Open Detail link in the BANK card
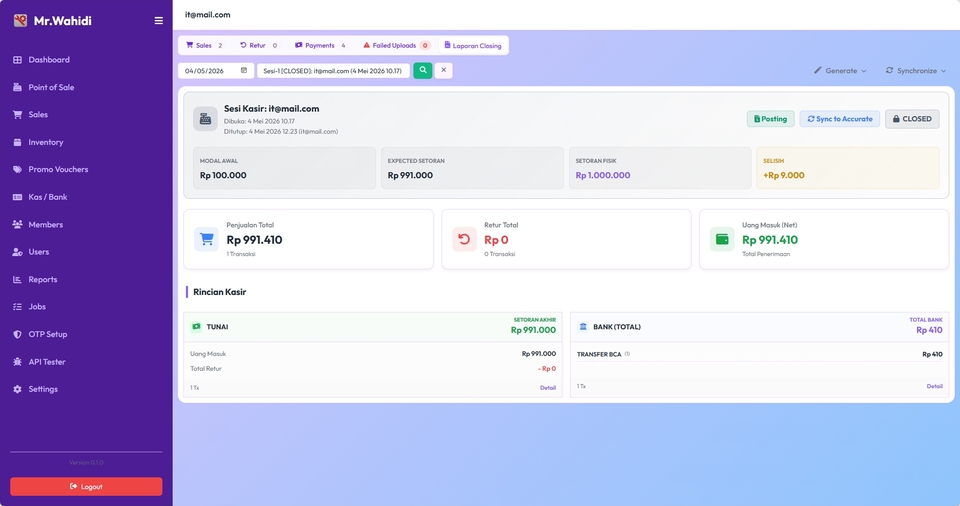This screenshot has height=506, width=960. pyautogui.click(x=934, y=386)
